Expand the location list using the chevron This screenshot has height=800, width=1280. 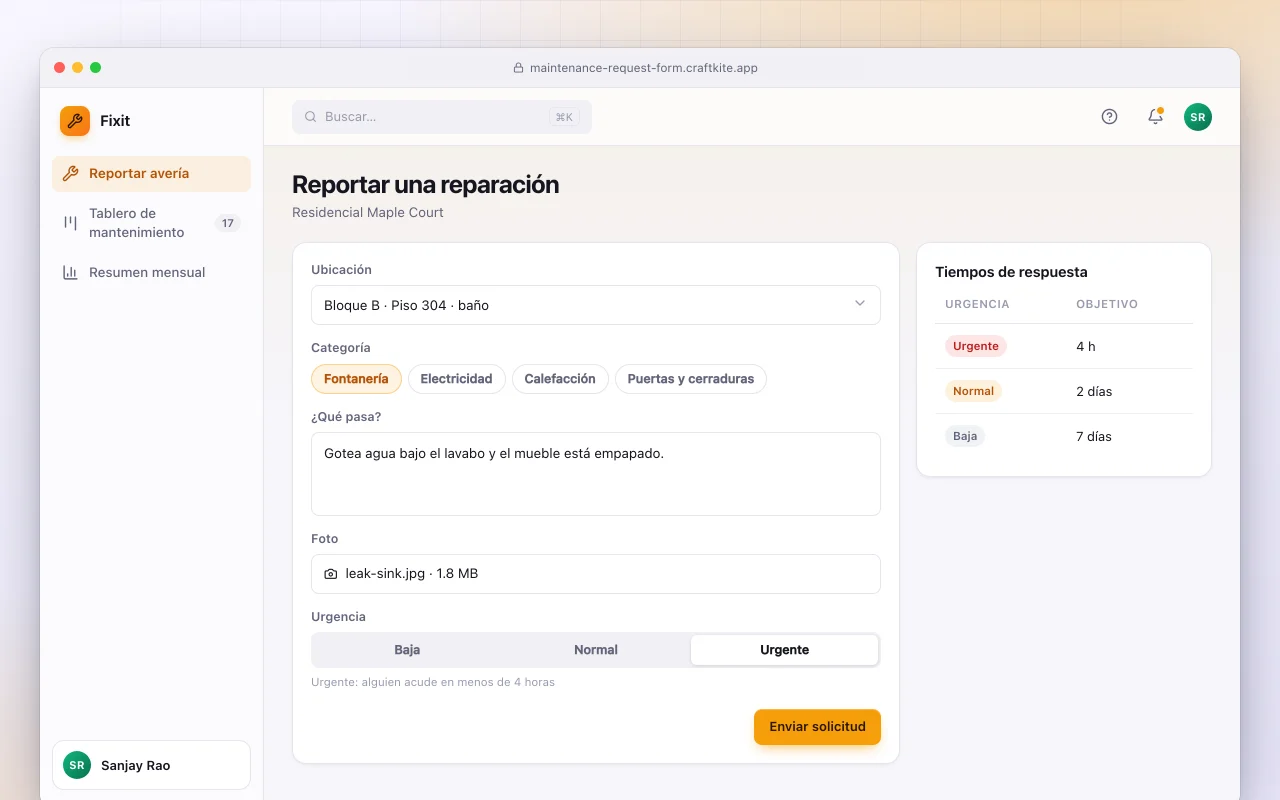point(860,304)
